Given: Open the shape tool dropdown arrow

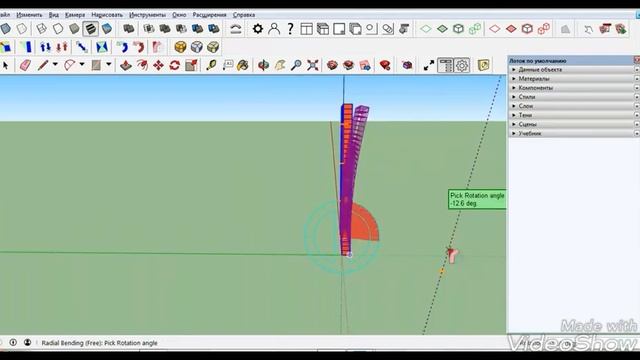Looking at the screenshot, I should coord(109,64).
